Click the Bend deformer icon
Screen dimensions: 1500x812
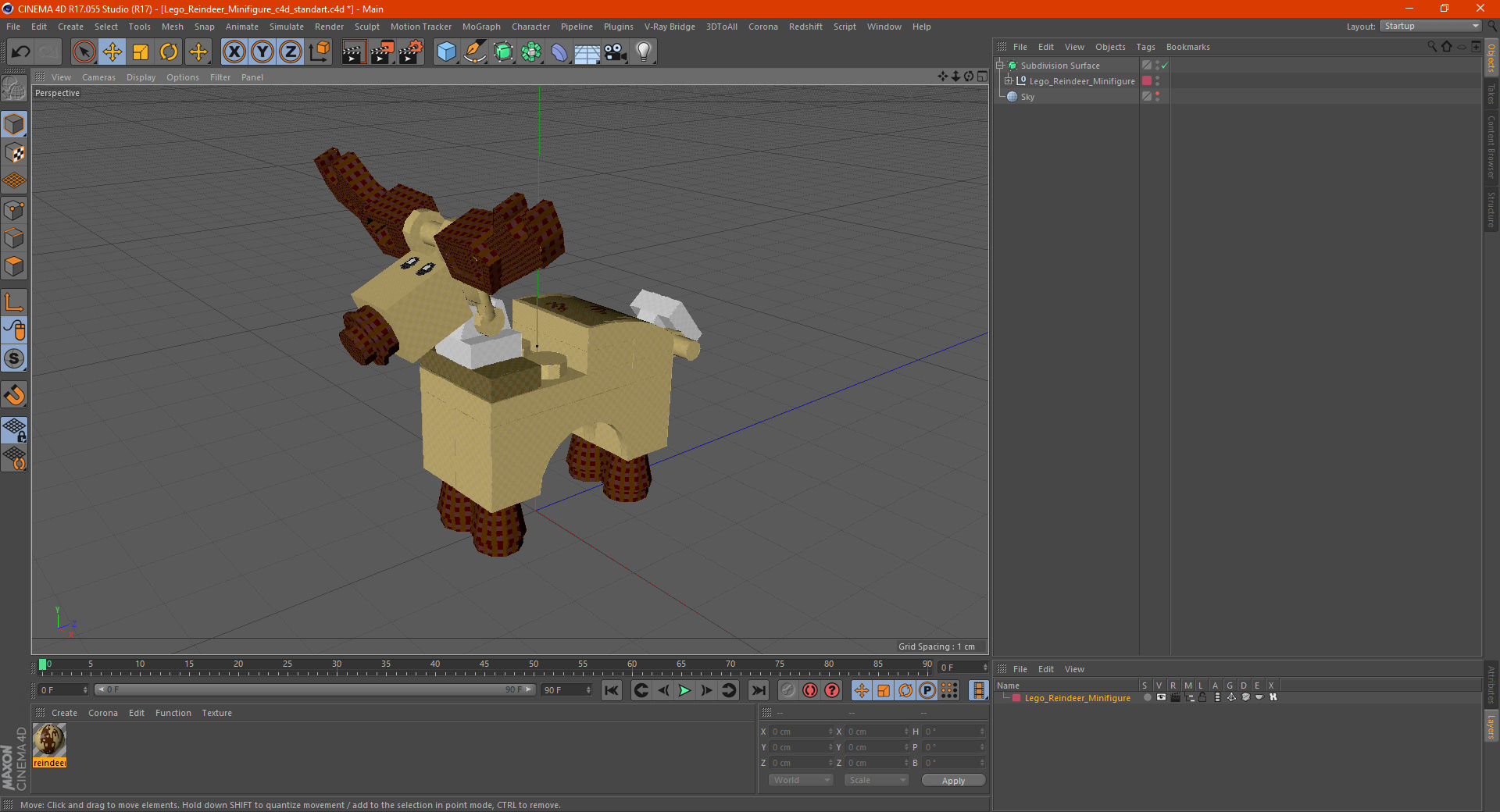point(559,52)
